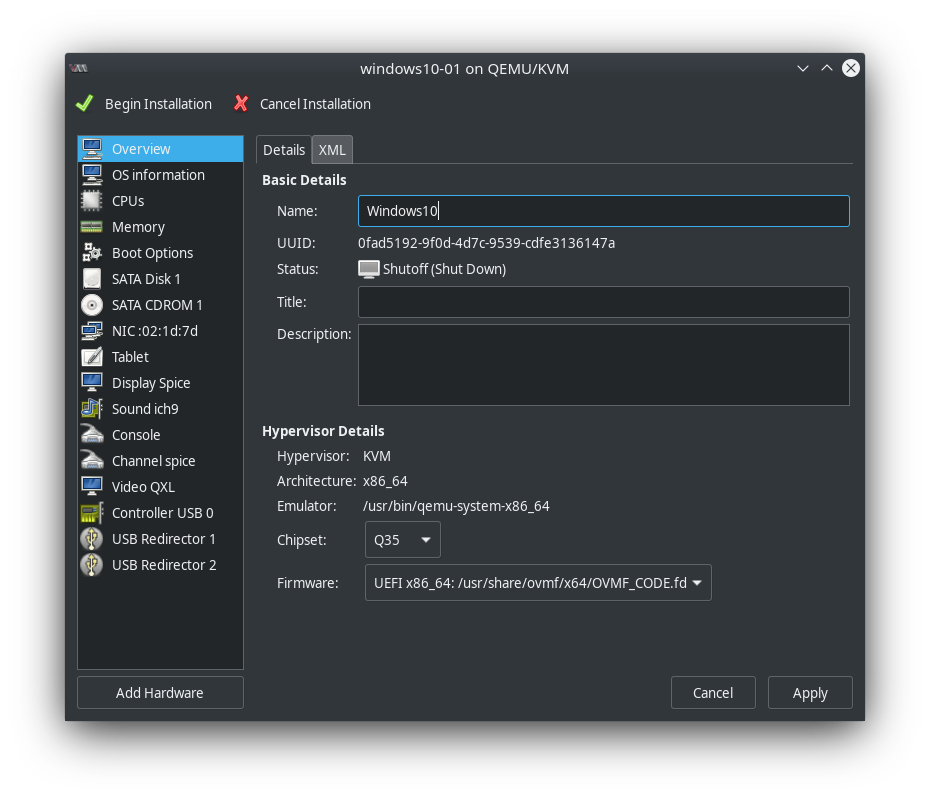Click the Shutoff (Shut Down) status text
Screen dimensions: 930x798
pos(444,269)
